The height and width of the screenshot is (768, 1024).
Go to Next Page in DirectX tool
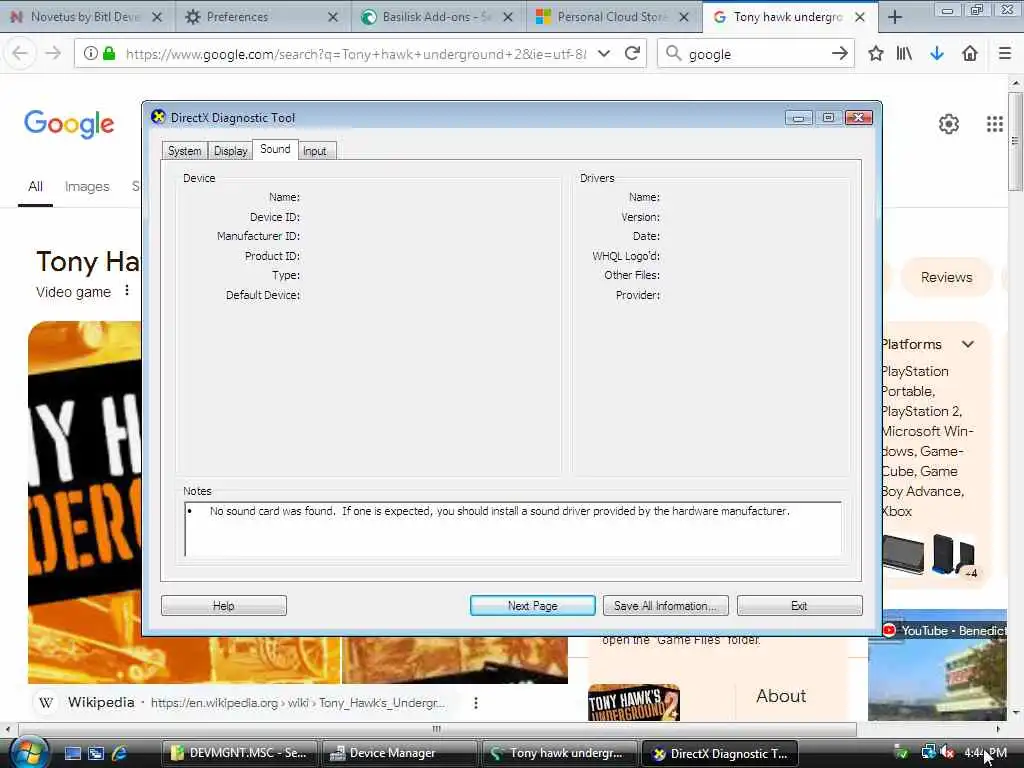point(532,605)
